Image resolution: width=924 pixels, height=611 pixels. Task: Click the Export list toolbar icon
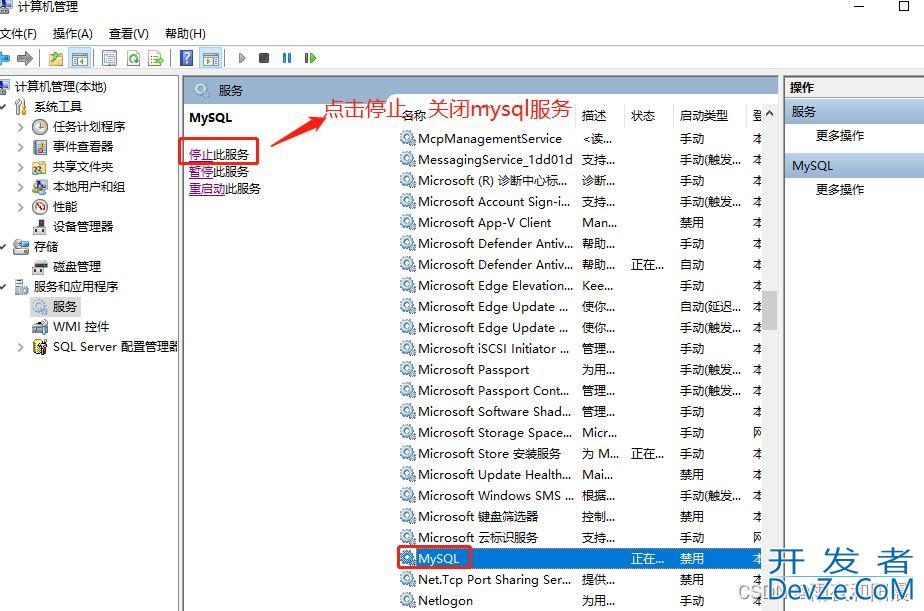[156, 58]
